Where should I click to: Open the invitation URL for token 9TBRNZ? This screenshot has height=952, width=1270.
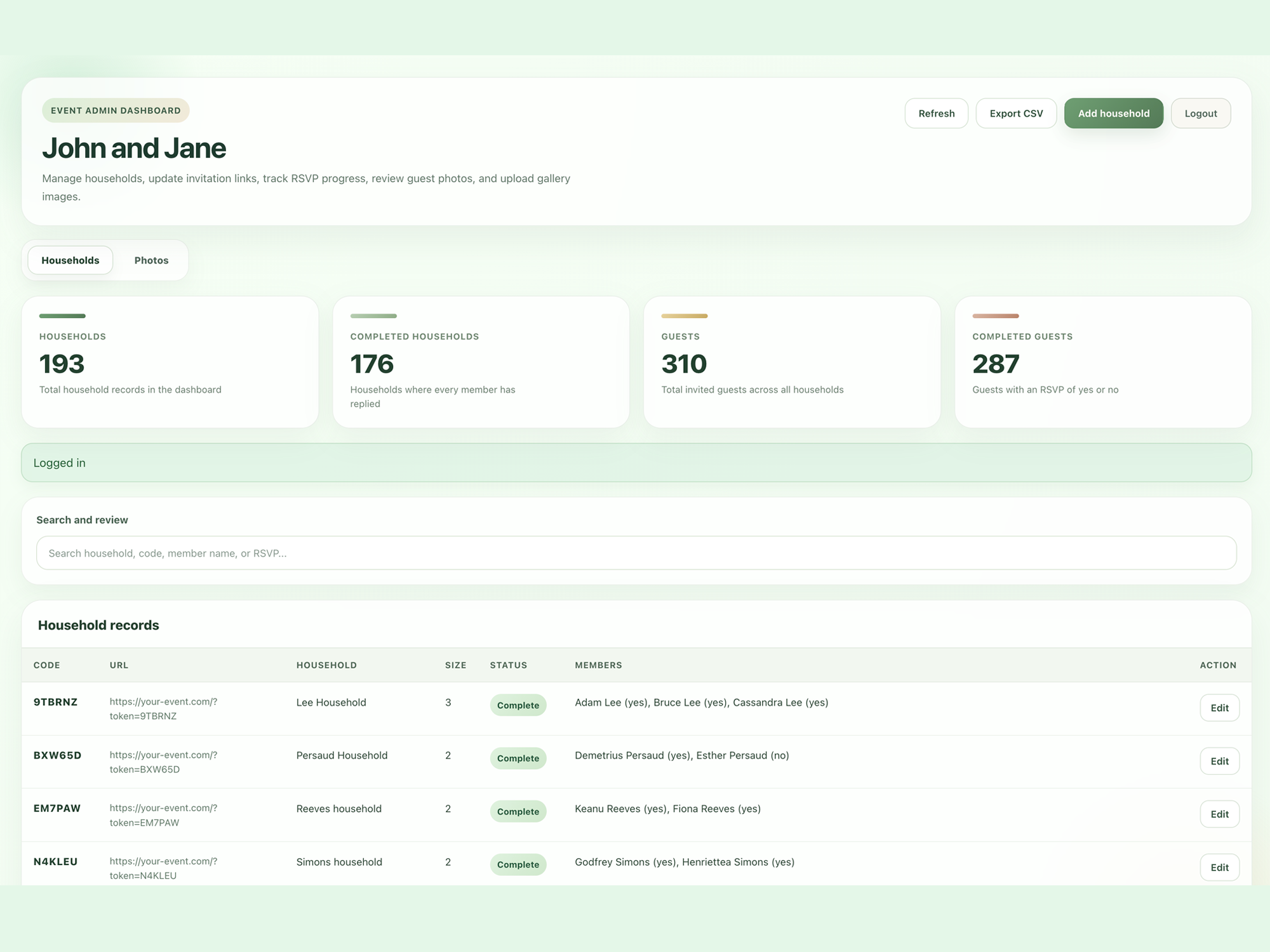click(163, 708)
